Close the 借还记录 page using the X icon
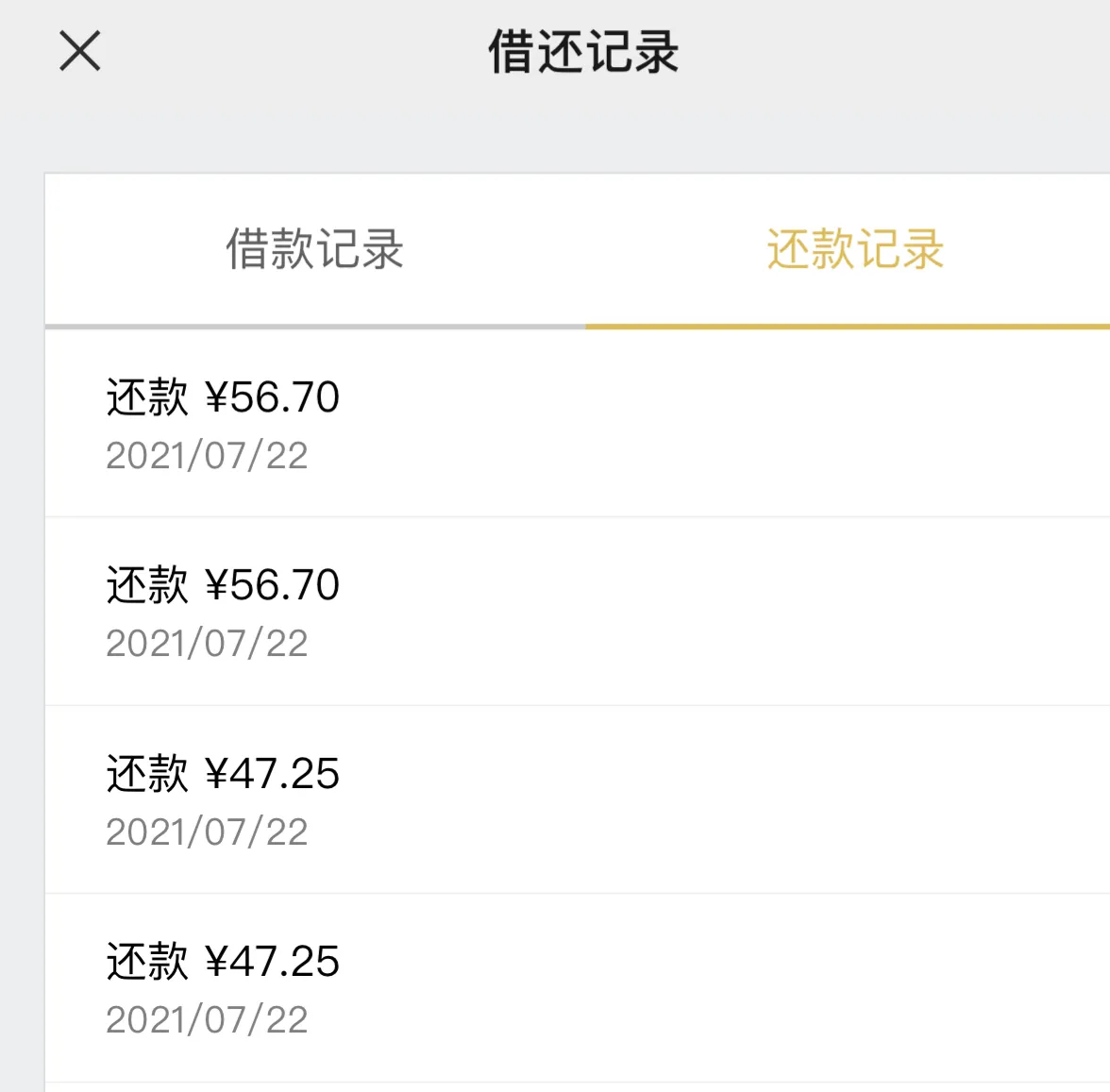 tap(80, 51)
